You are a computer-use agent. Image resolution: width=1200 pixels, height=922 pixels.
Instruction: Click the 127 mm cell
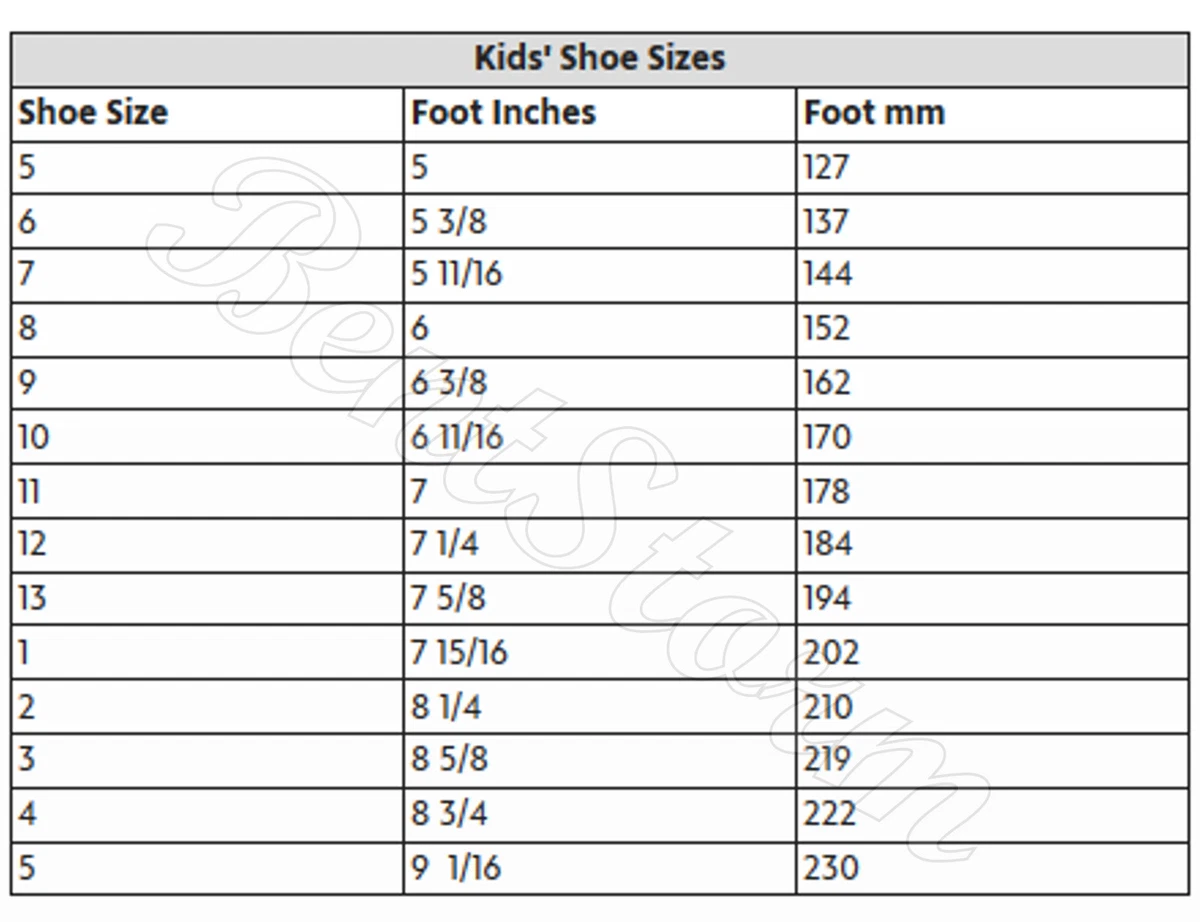992,167
